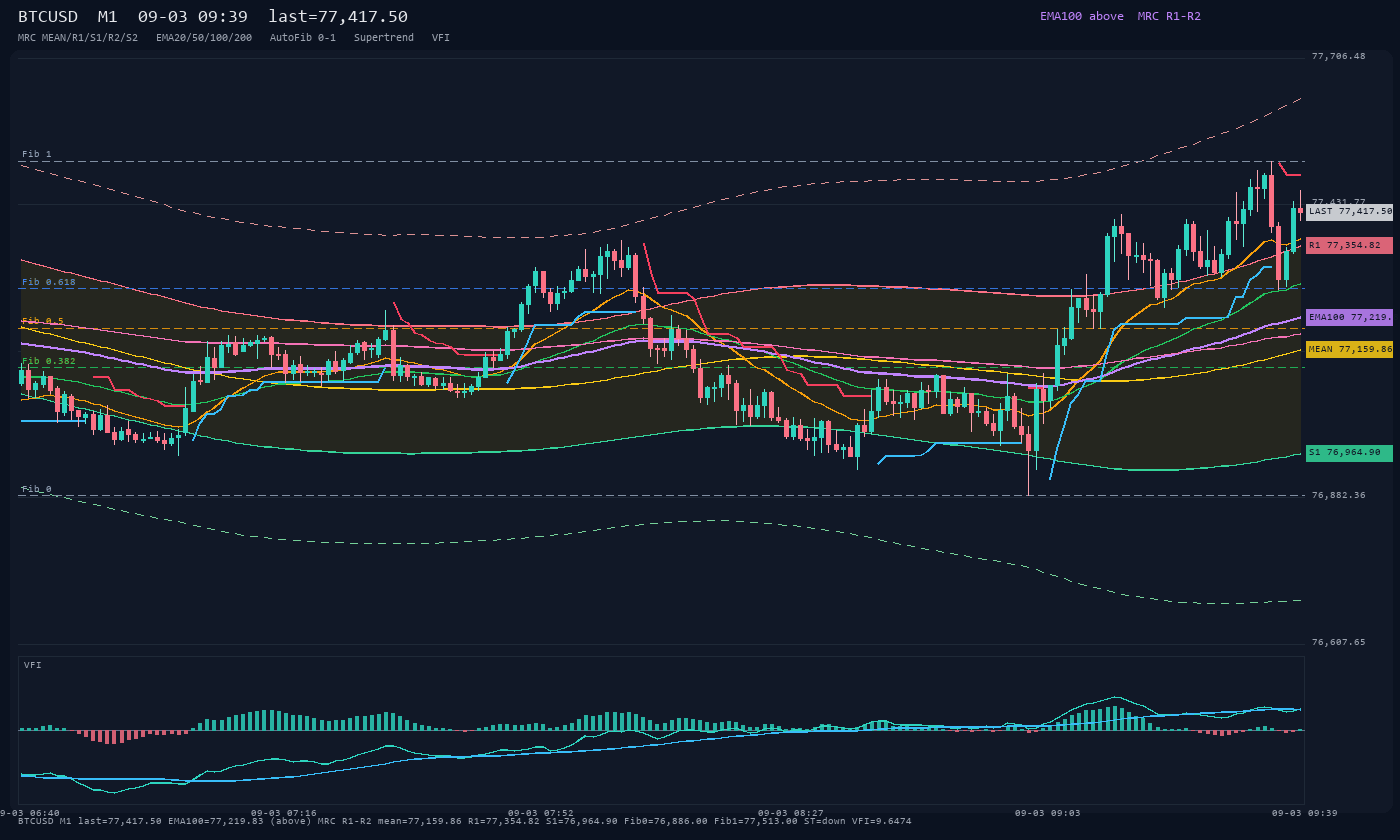
Task: Click the bottom status line summary text
Action: click(x=465, y=821)
